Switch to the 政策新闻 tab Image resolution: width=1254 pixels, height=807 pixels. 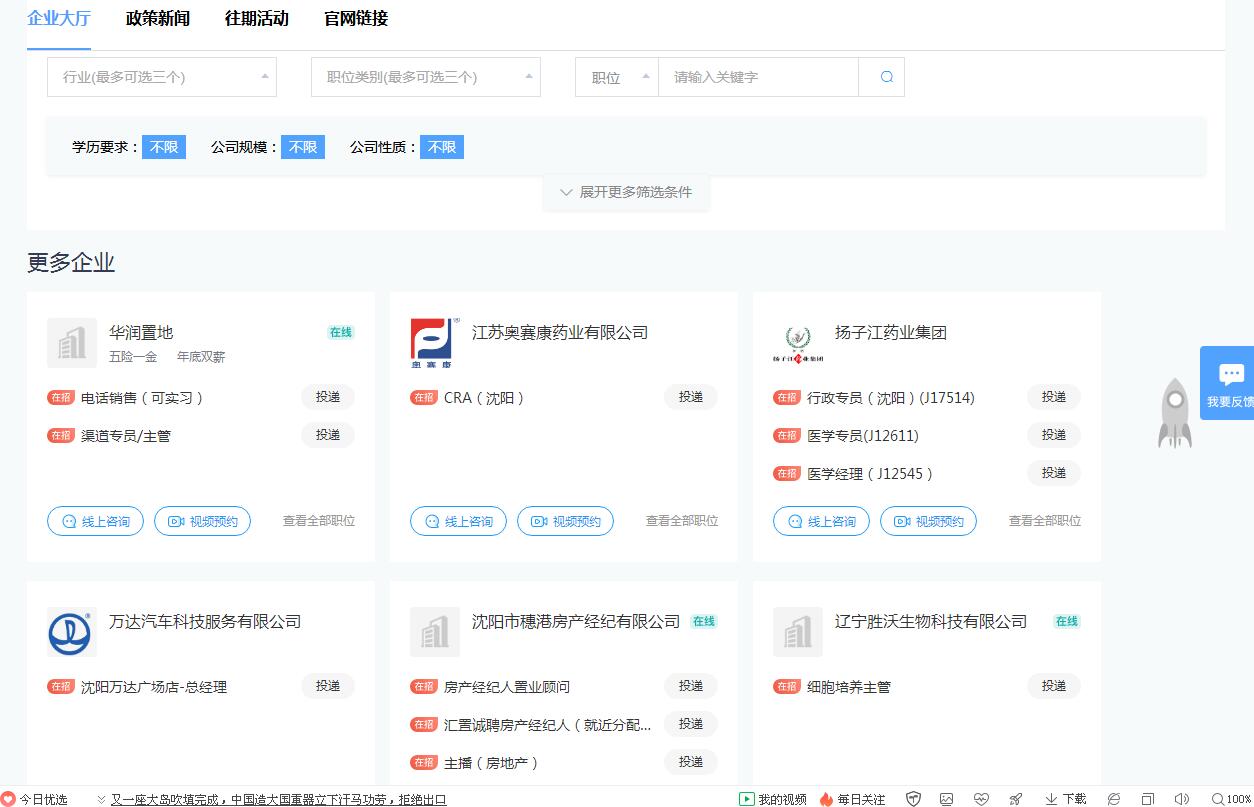point(158,18)
